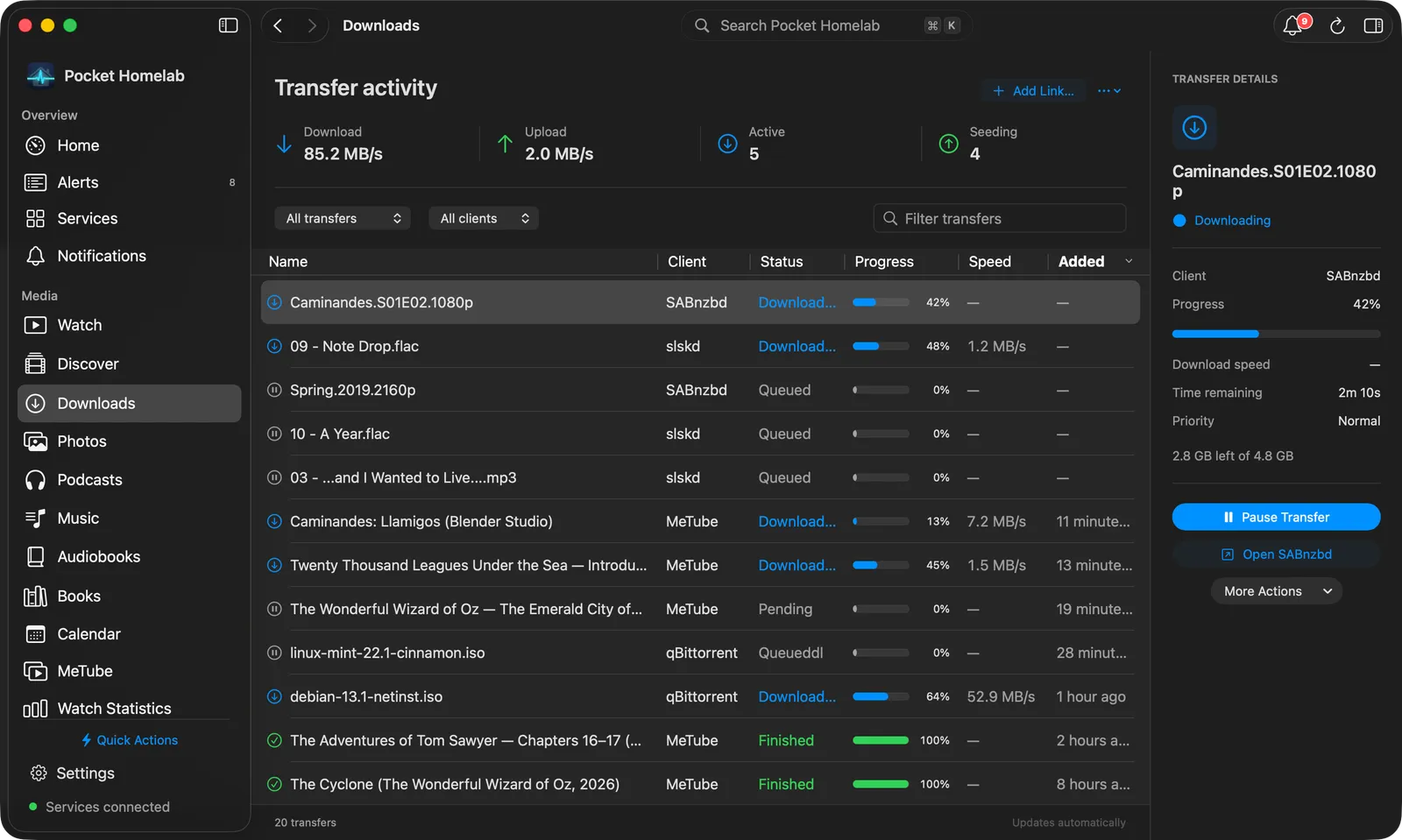Viewport: 1402px width, 840px height.
Task: Click the finished checkmark for The Cyclone
Action: point(274,784)
